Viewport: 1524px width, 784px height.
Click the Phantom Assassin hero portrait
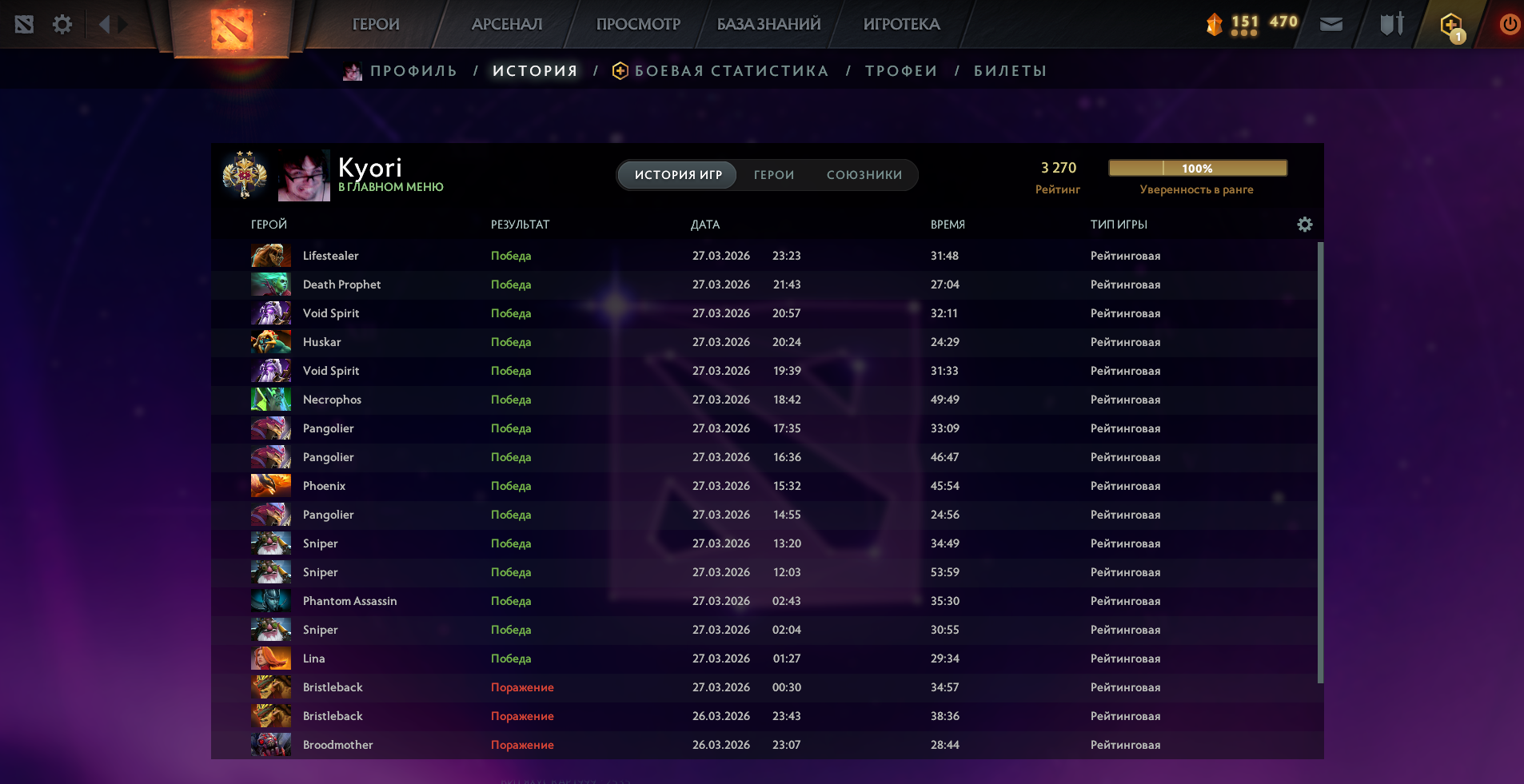[271, 601]
